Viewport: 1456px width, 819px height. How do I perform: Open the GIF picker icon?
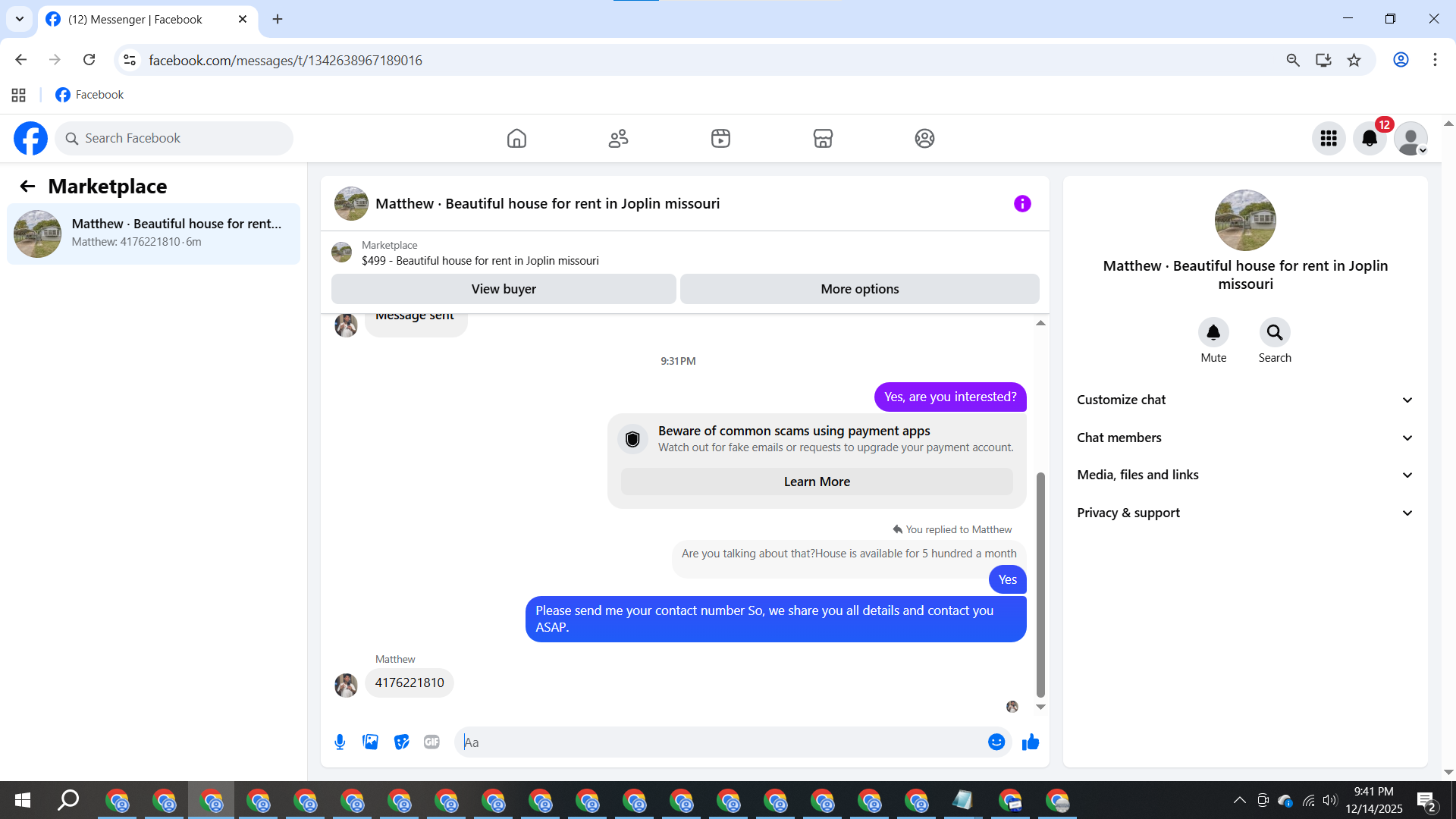(431, 742)
